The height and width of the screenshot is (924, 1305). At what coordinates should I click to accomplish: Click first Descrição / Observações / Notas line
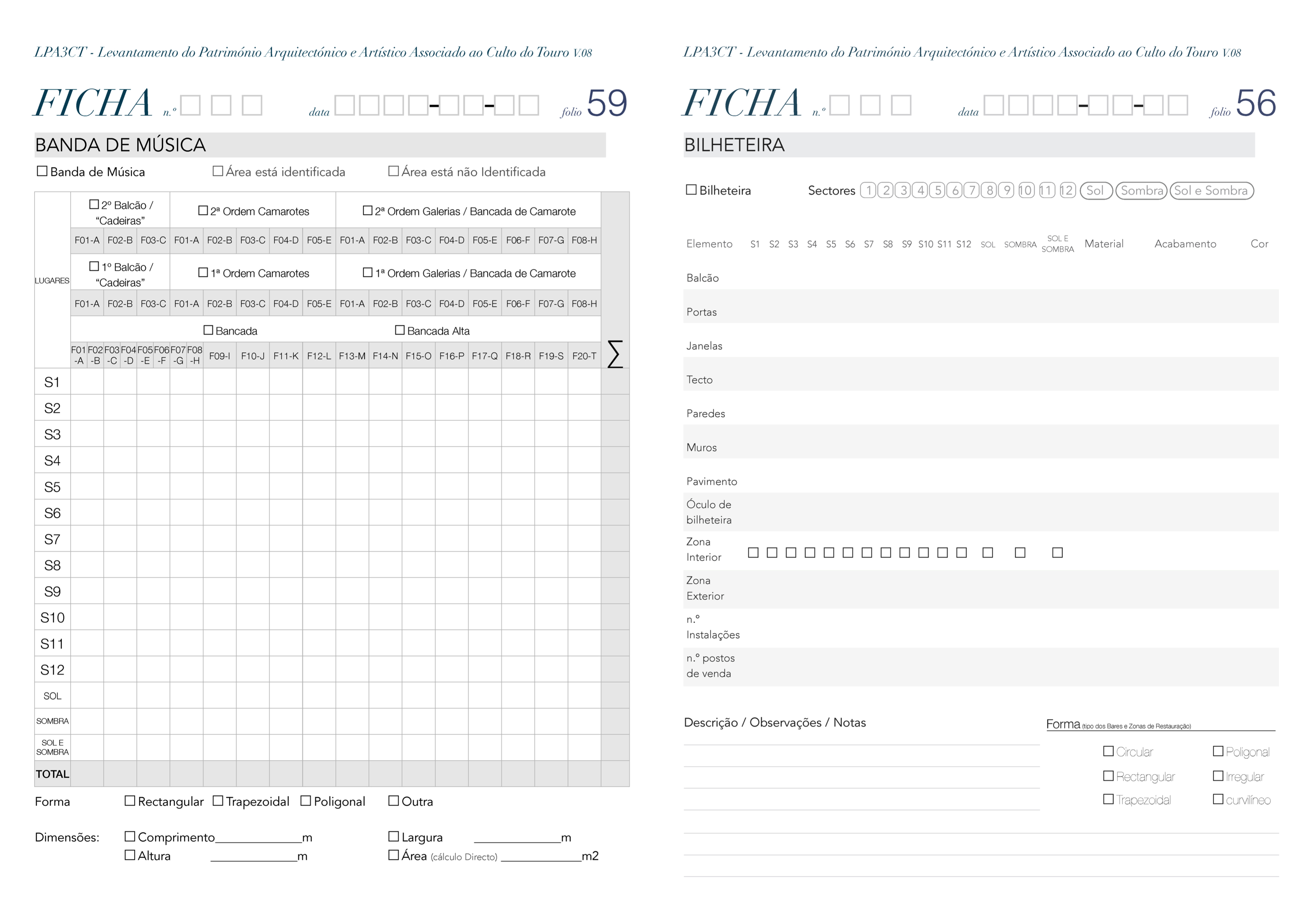click(x=861, y=744)
